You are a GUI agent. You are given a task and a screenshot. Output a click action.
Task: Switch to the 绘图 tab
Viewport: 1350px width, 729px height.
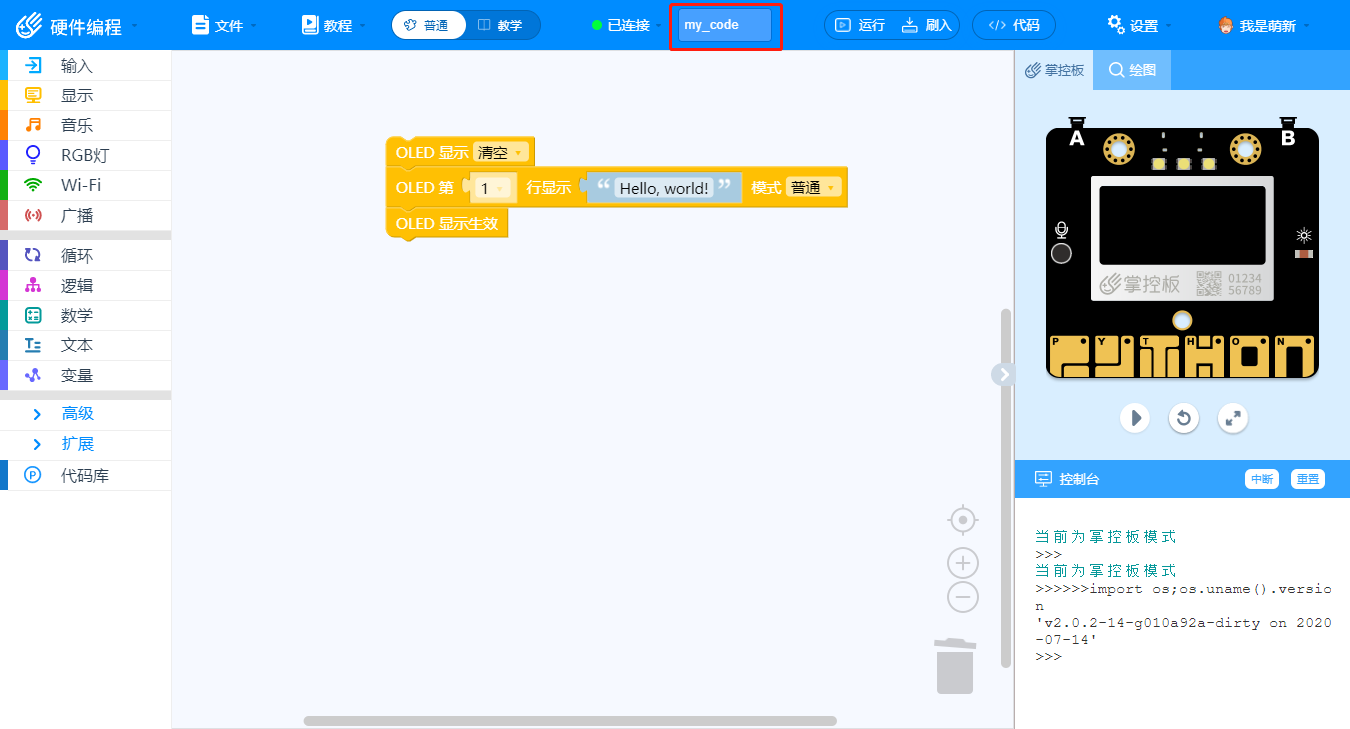click(1132, 70)
